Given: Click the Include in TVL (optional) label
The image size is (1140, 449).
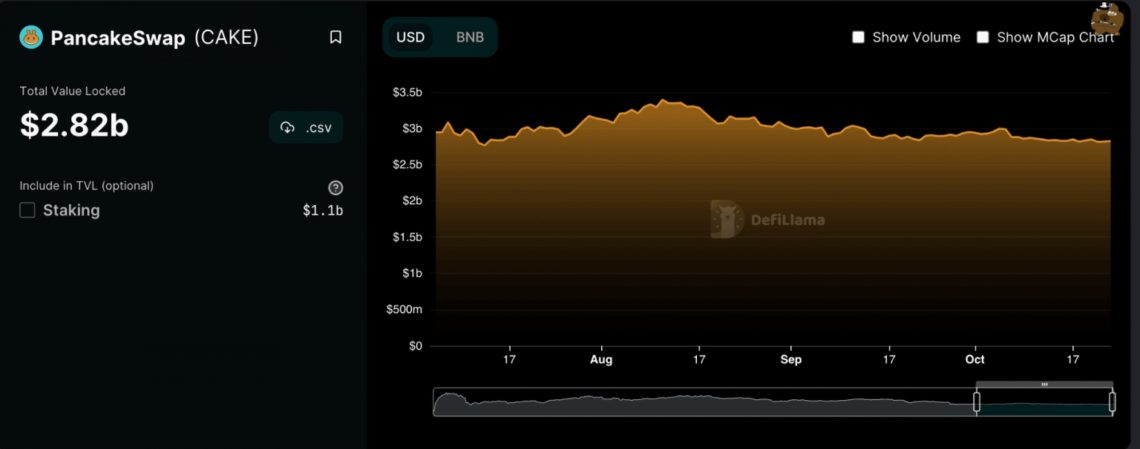Looking at the screenshot, I should (x=87, y=186).
